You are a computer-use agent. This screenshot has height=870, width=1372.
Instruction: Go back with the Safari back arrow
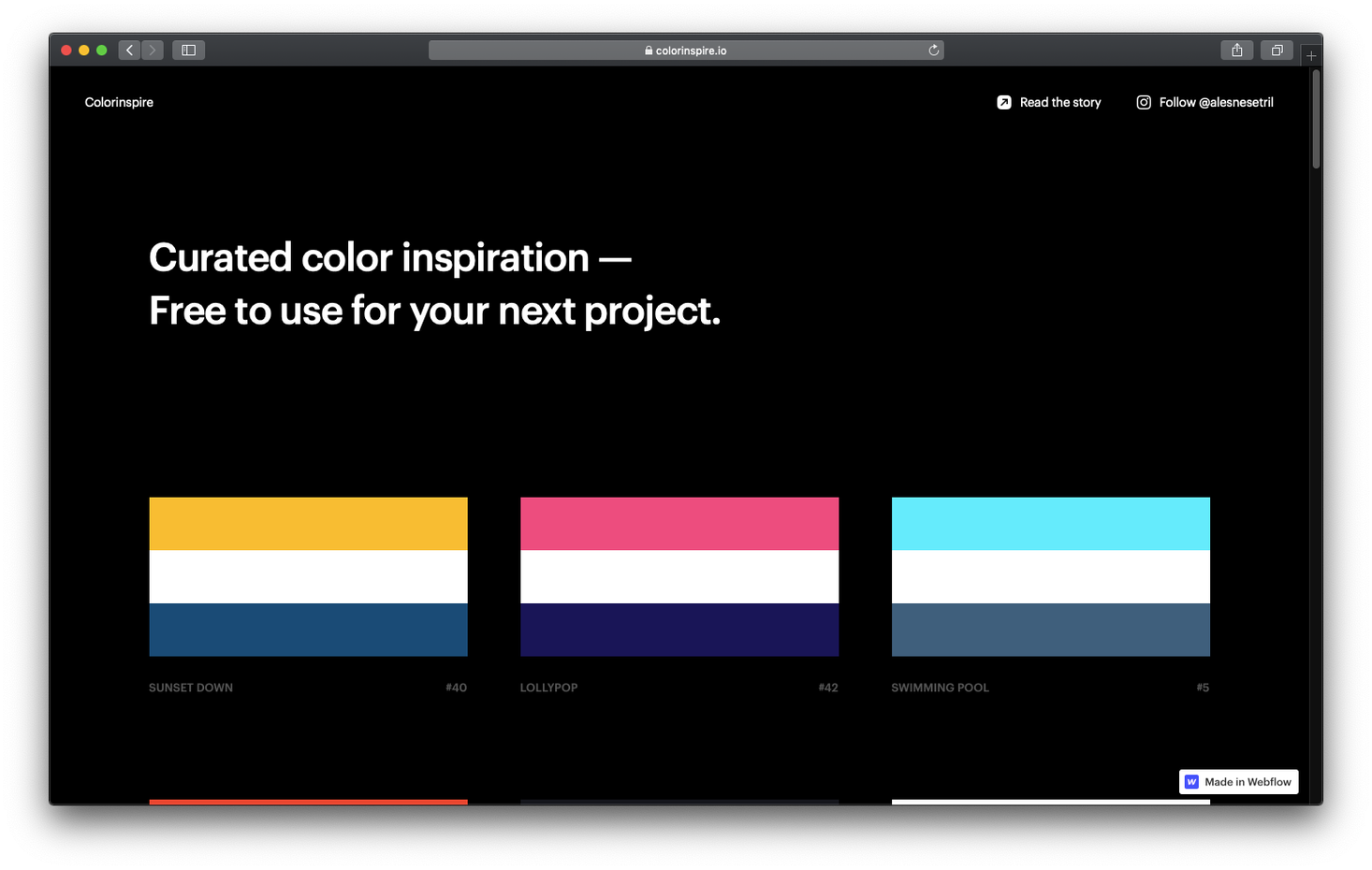tap(130, 51)
